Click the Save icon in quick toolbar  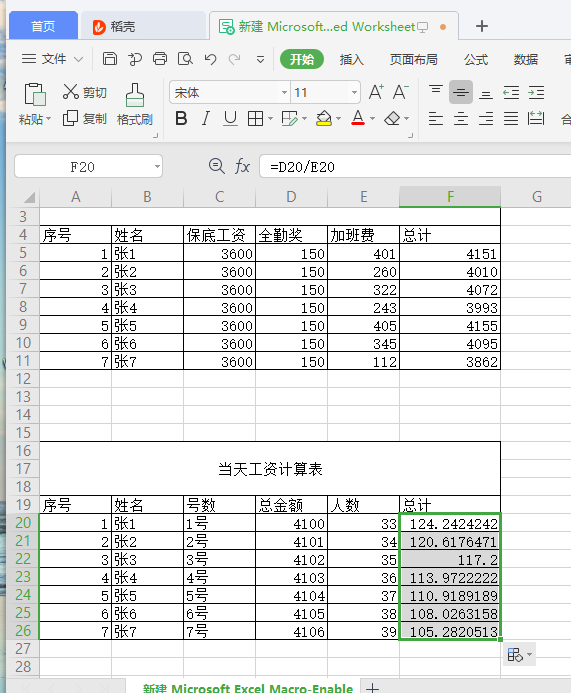pyautogui.click(x=110, y=59)
